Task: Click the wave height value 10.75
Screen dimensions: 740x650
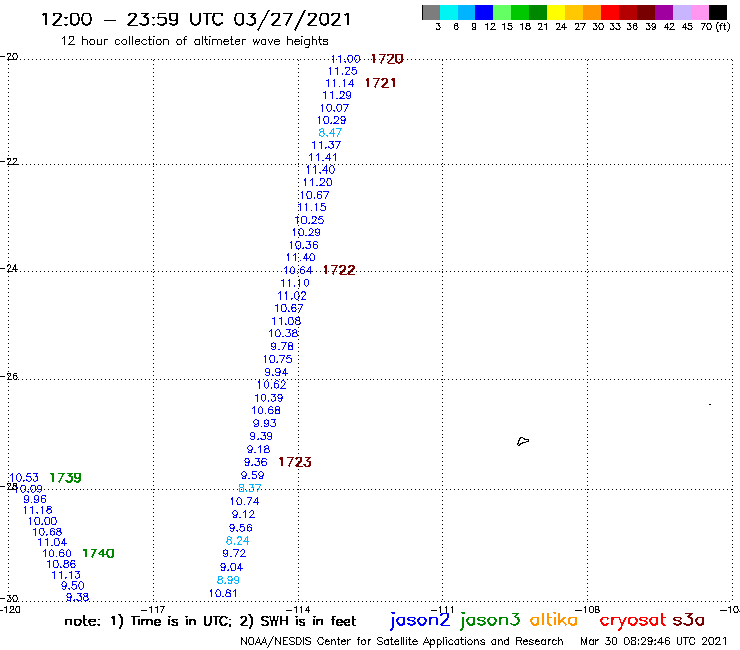Action: pyautogui.click(x=278, y=359)
